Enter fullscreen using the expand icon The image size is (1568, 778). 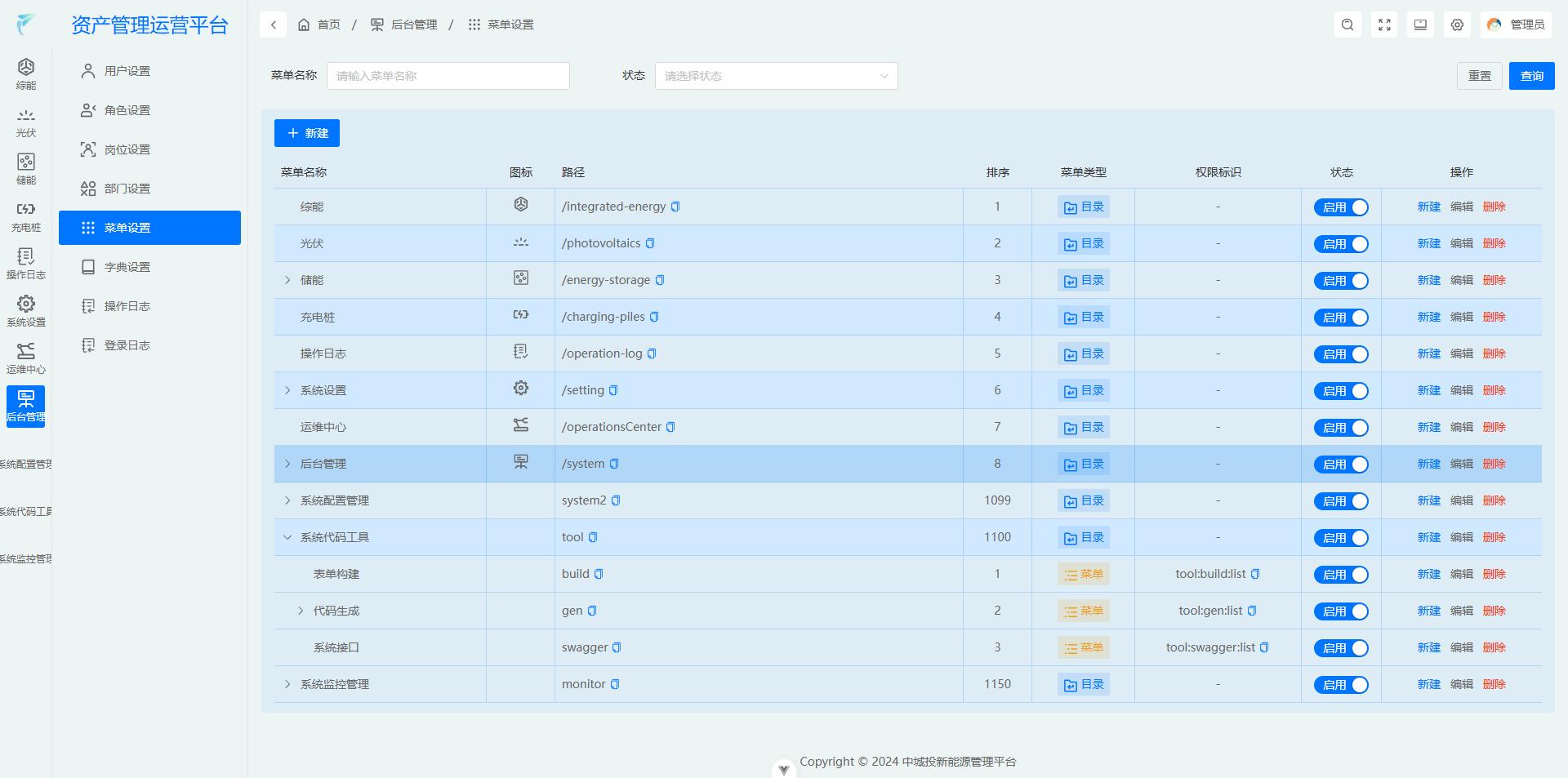(1384, 24)
